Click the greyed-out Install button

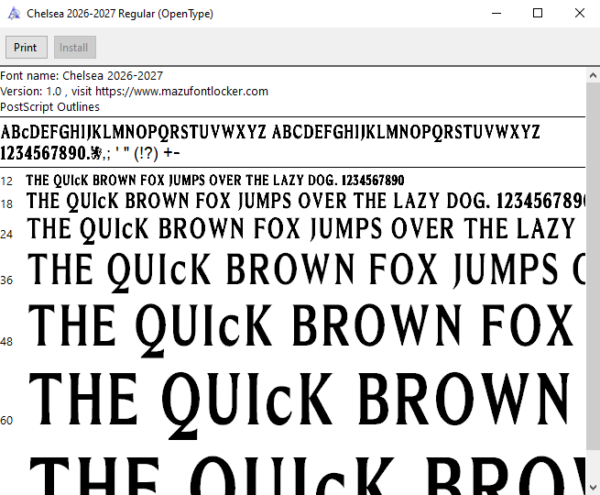(75, 47)
